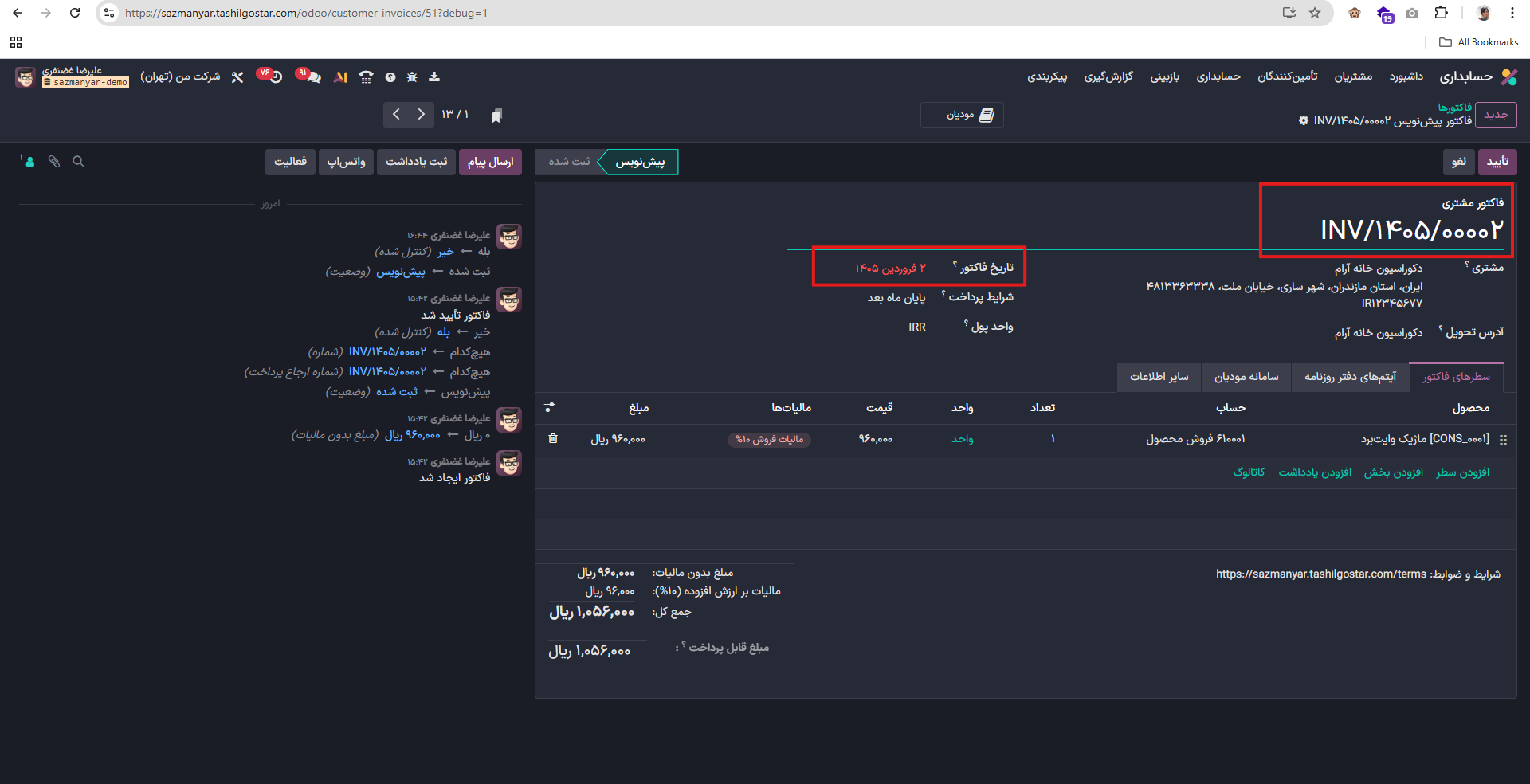Select سطرهای فاکتور tab
Screen dimensions: 1530x784
pyautogui.click(x=1456, y=377)
